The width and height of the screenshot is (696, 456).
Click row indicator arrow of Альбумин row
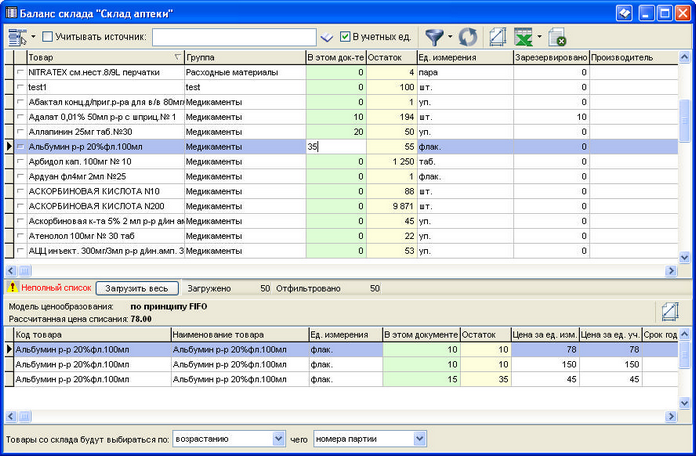[x=9, y=147]
